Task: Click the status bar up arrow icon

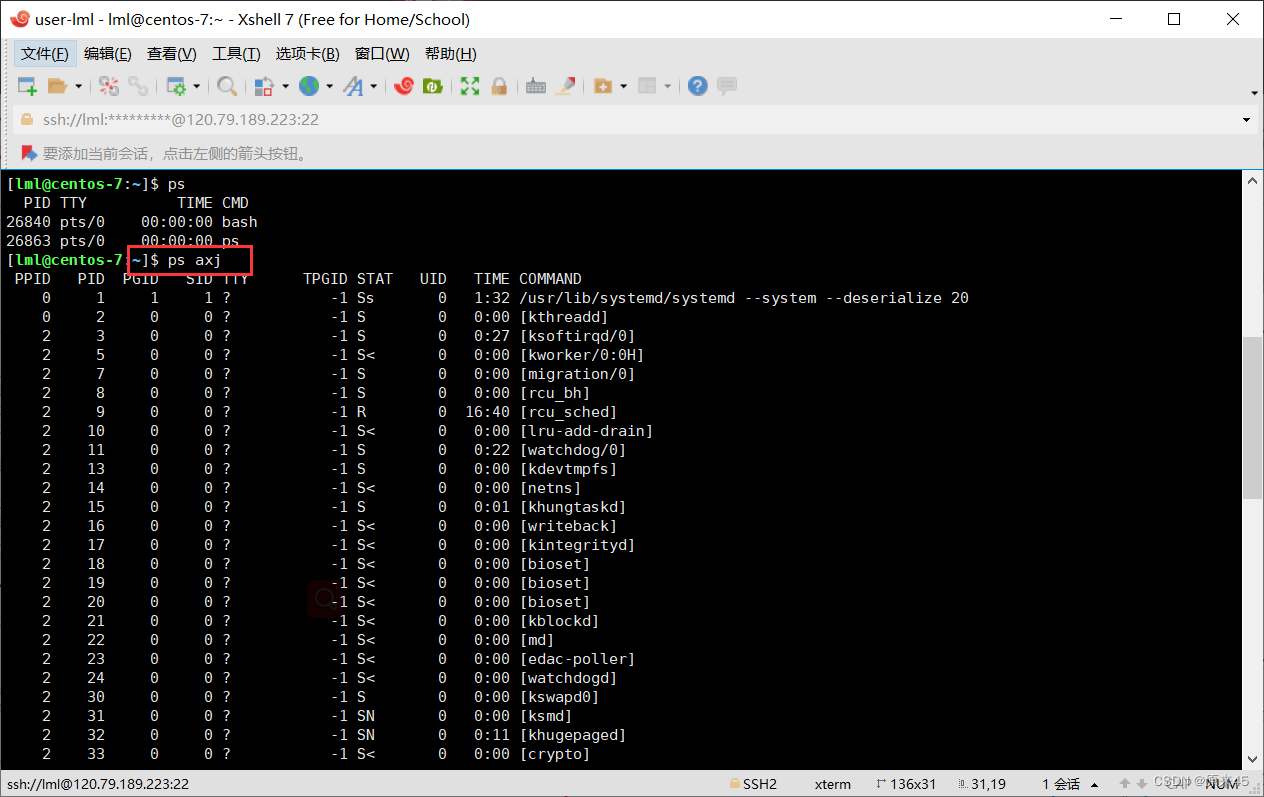Action: 1125,784
